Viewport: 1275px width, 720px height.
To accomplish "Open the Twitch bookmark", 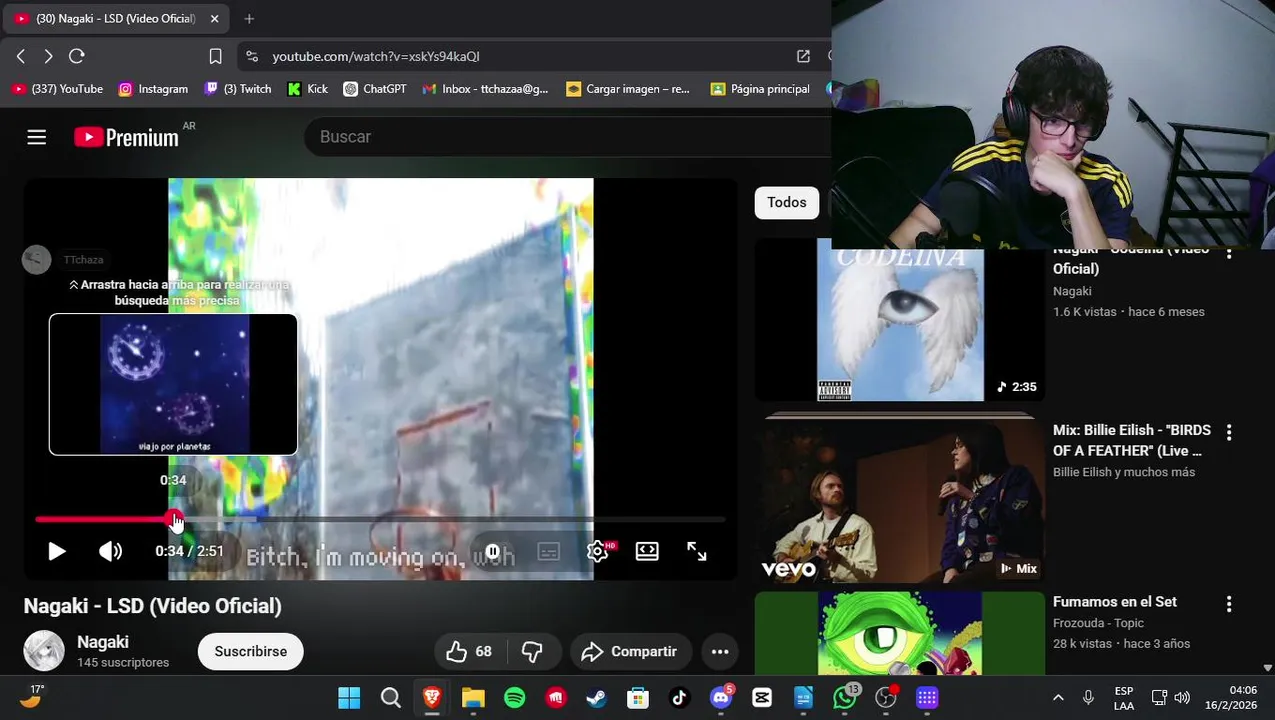I will click(x=237, y=89).
